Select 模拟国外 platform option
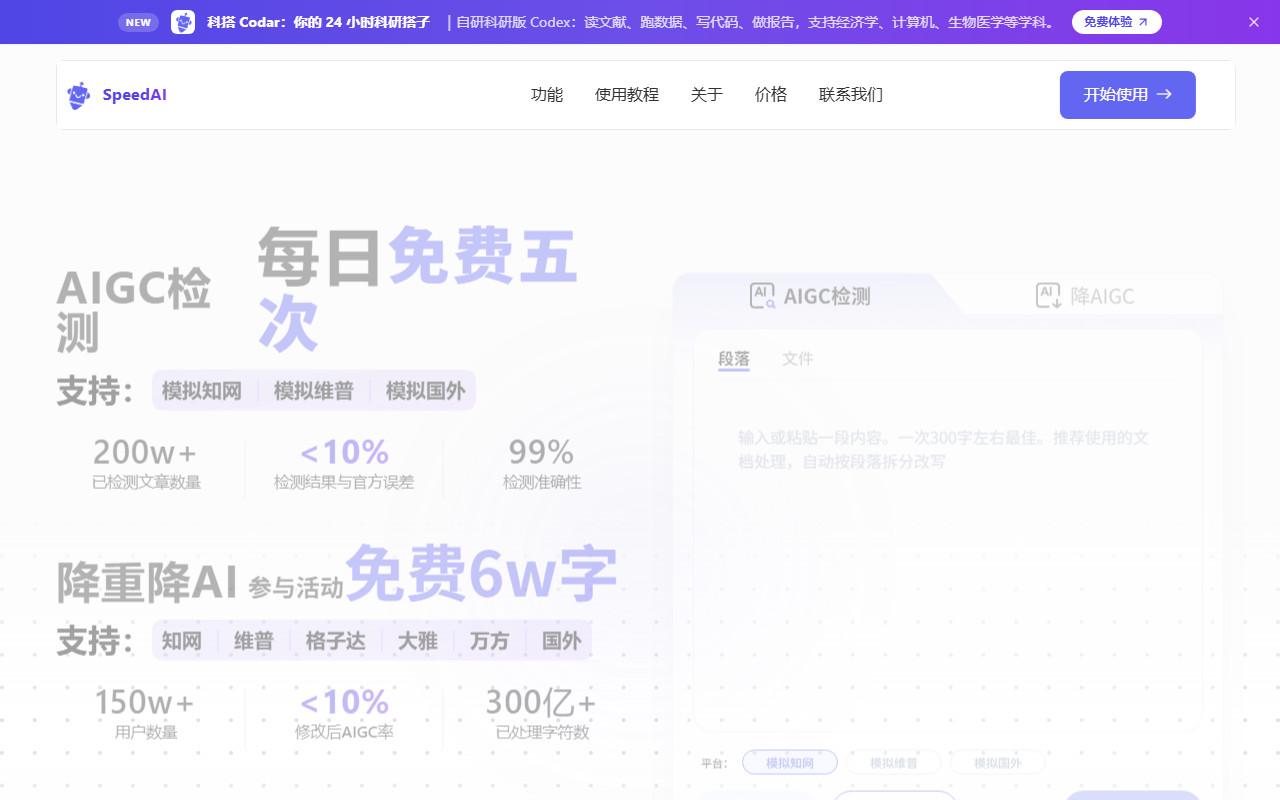 998,763
